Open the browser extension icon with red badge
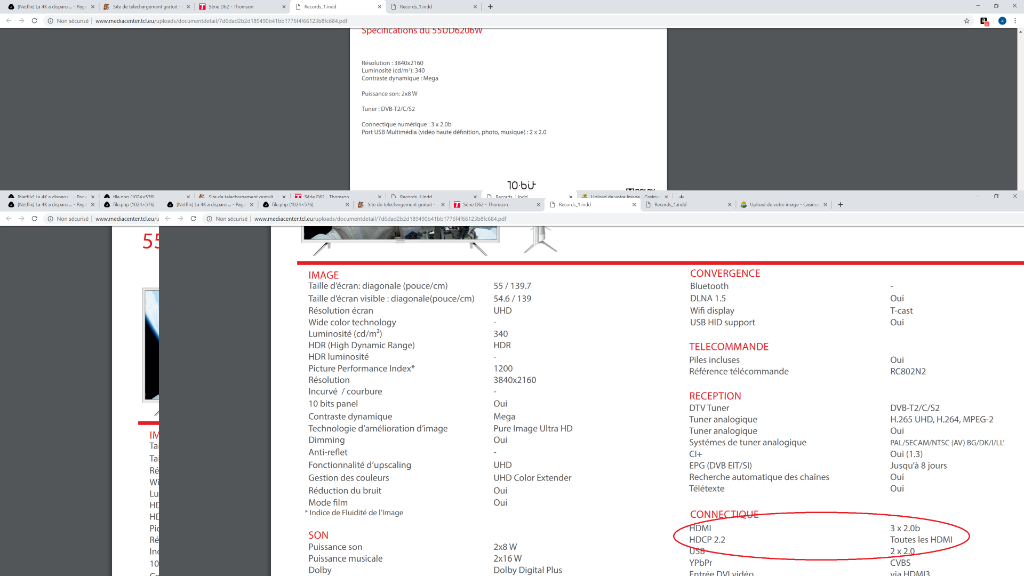 (x=984, y=20)
